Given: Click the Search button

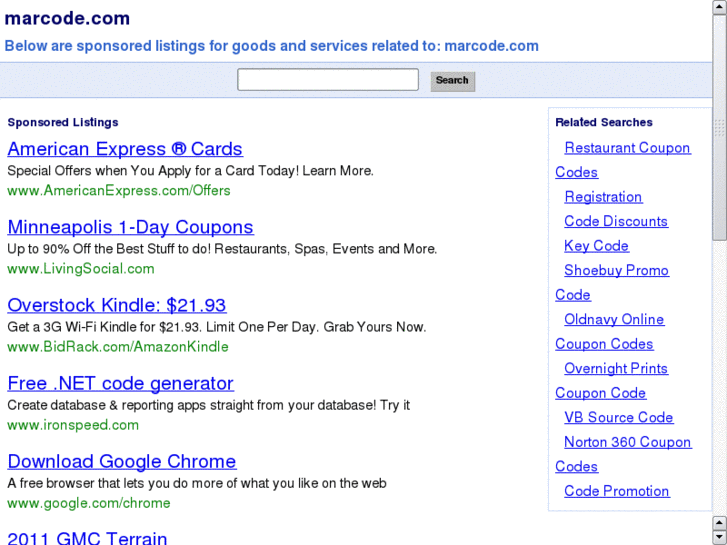Looking at the screenshot, I should (453, 81).
